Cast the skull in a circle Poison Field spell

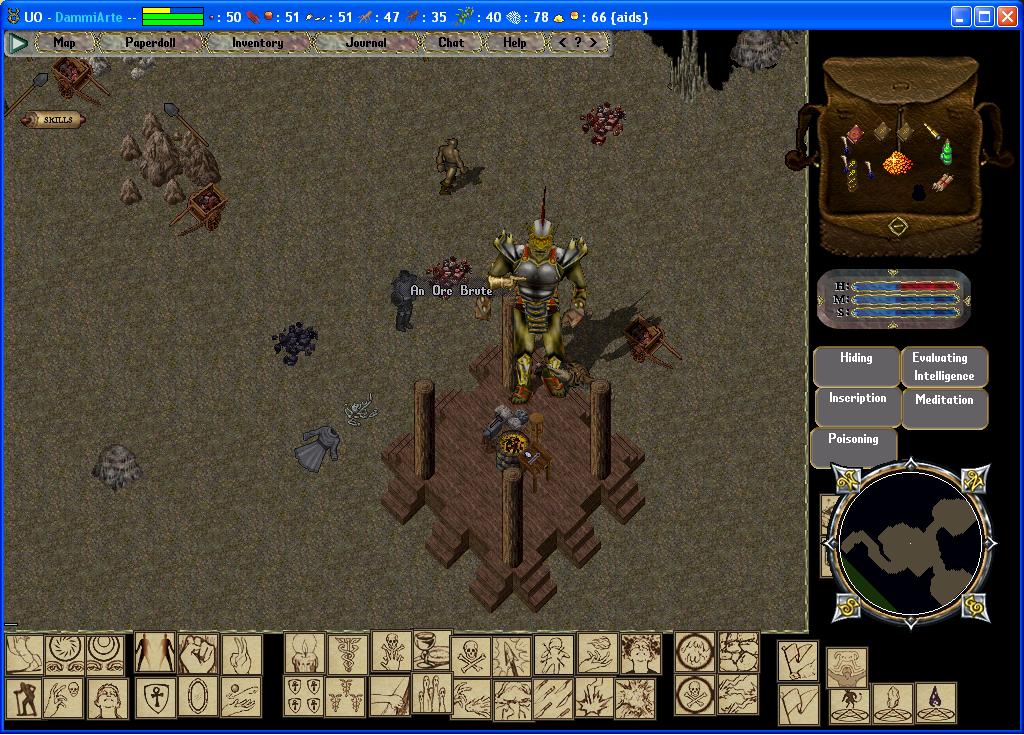pyautogui.click(x=694, y=695)
